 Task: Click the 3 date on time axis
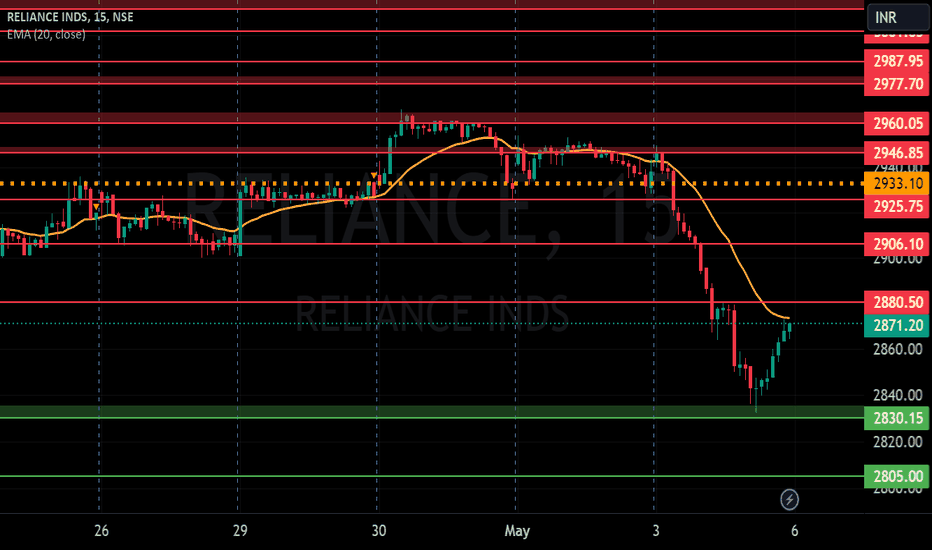coord(656,530)
